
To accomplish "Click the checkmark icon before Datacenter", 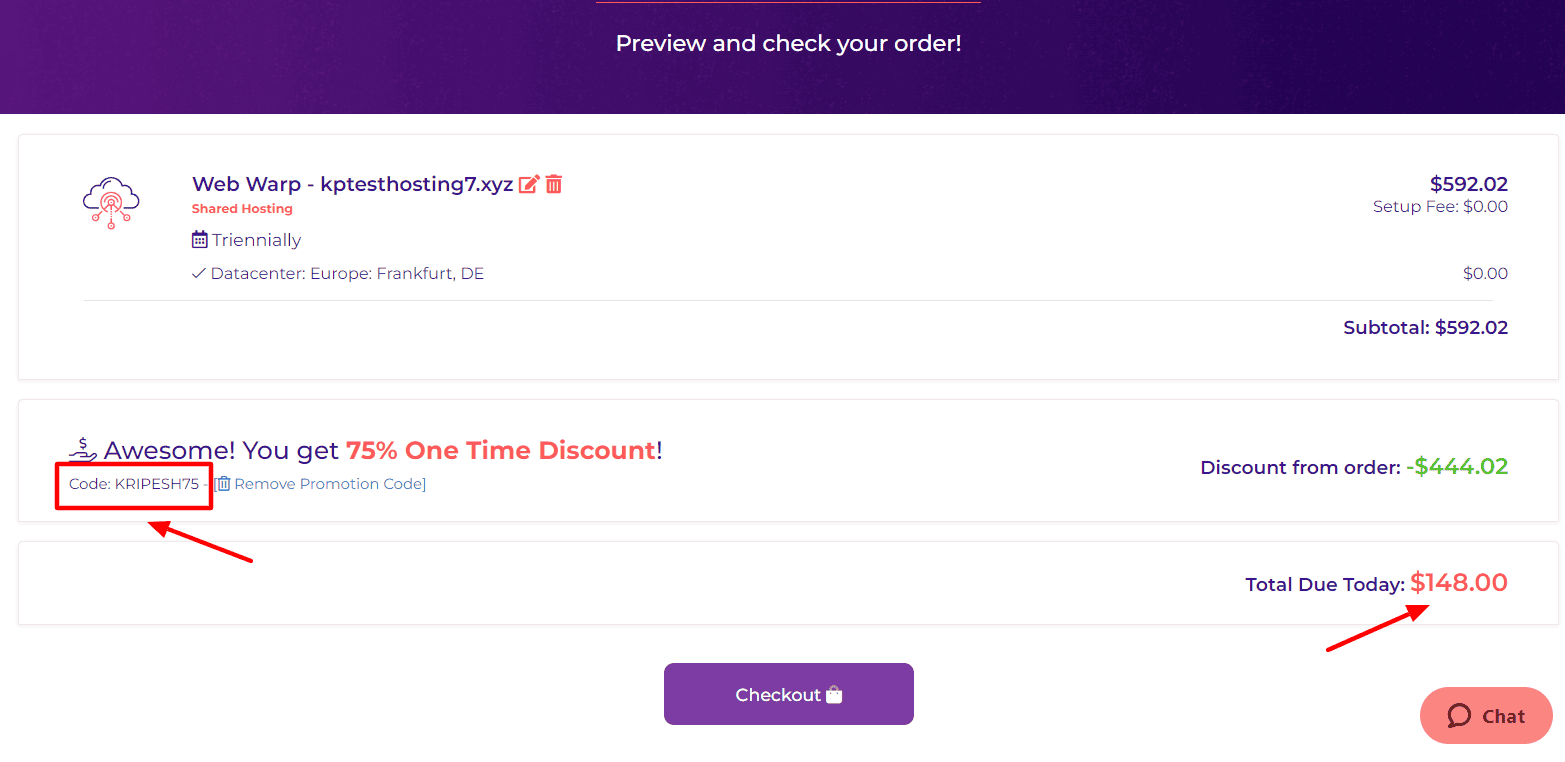I will point(199,273).
